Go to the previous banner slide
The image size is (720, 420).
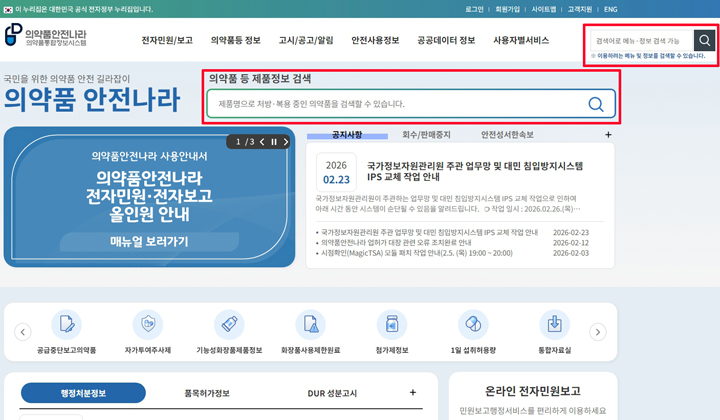[262, 142]
